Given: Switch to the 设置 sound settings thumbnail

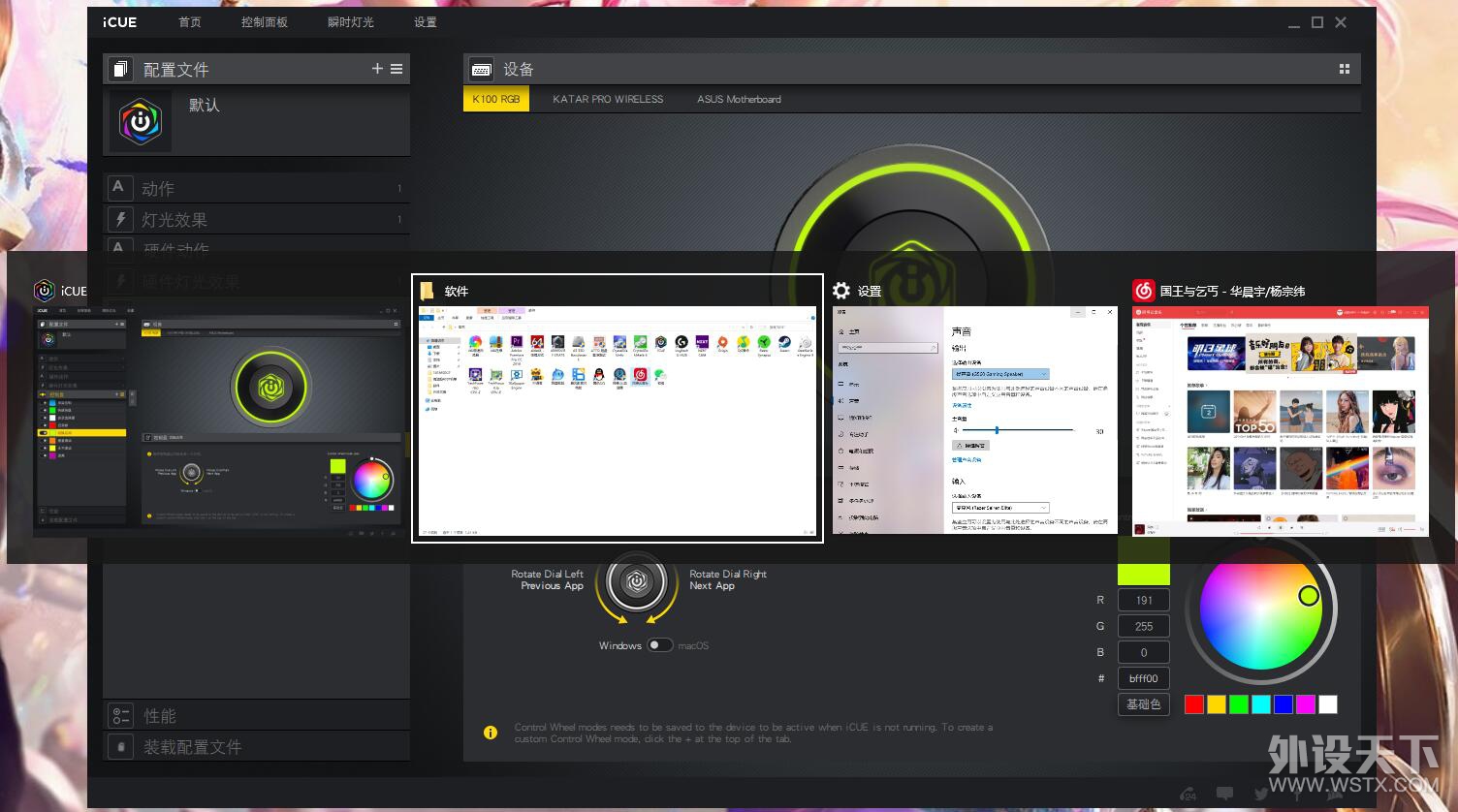Looking at the screenshot, I should 975,420.
